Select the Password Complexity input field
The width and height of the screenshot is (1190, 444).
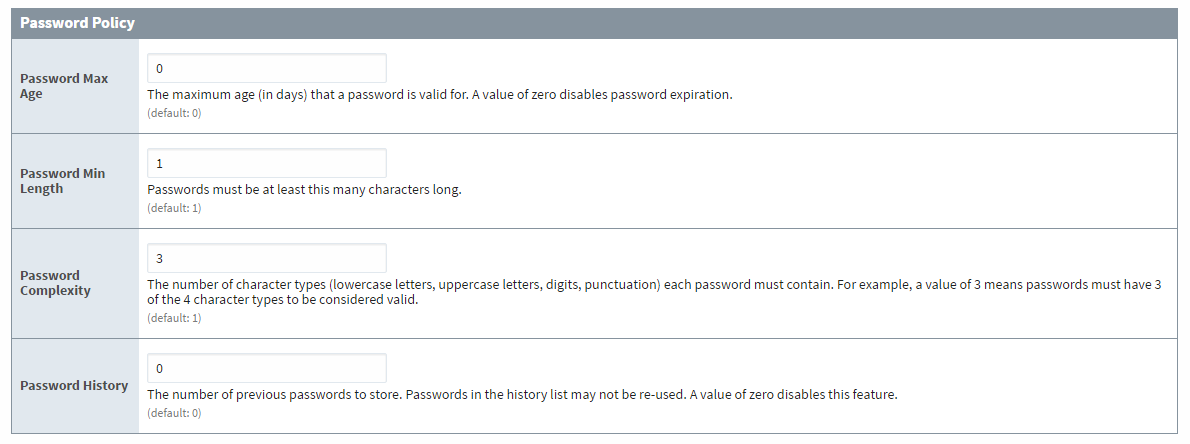click(x=266, y=258)
